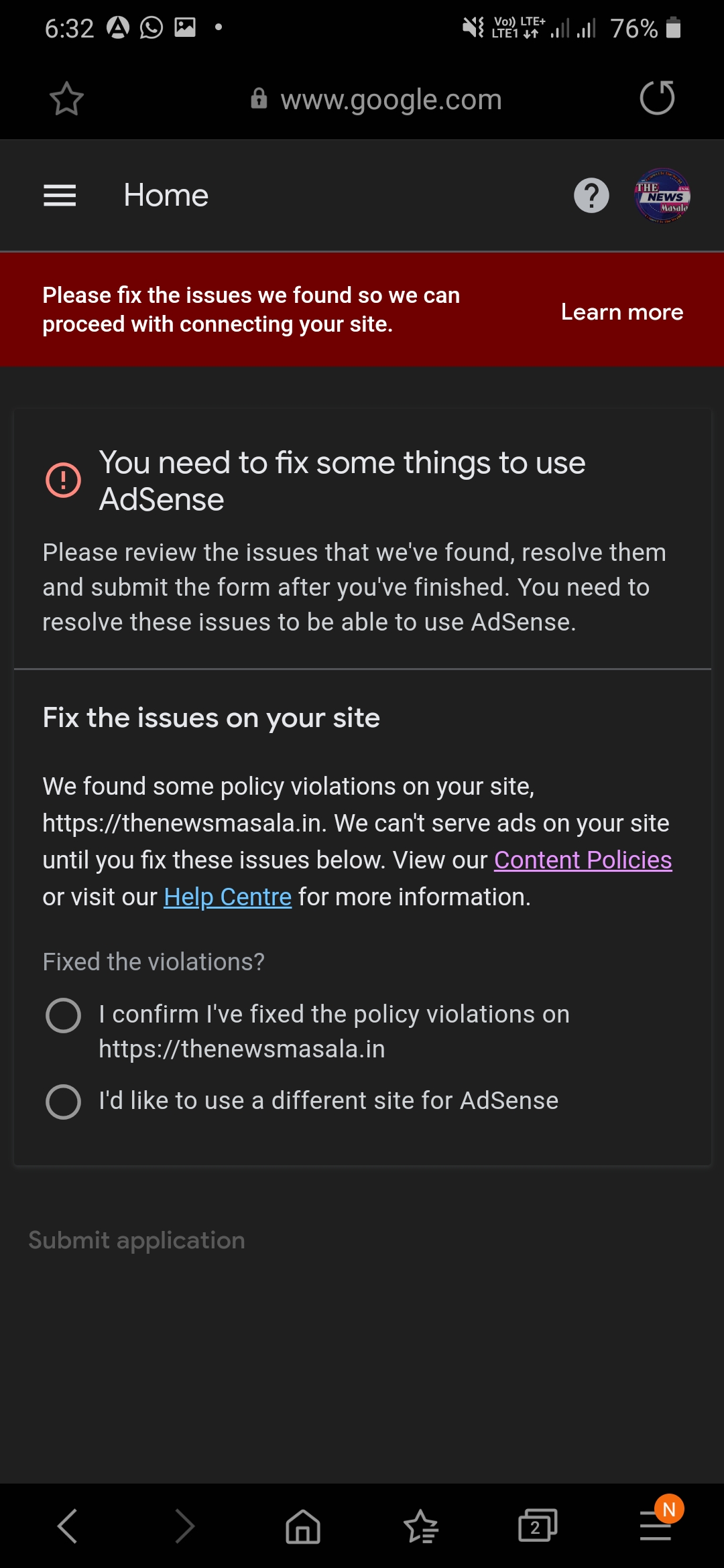Open the Content Policies link

coord(583,860)
